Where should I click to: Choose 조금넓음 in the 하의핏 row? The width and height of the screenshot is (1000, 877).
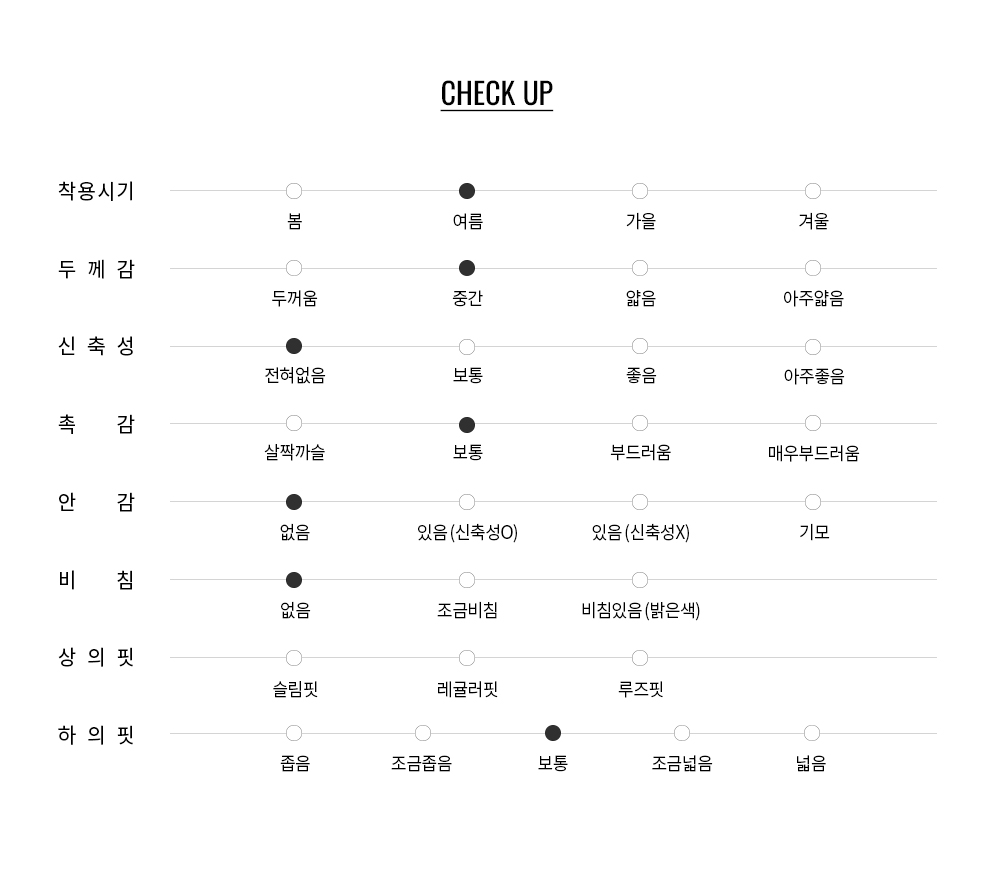point(682,734)
